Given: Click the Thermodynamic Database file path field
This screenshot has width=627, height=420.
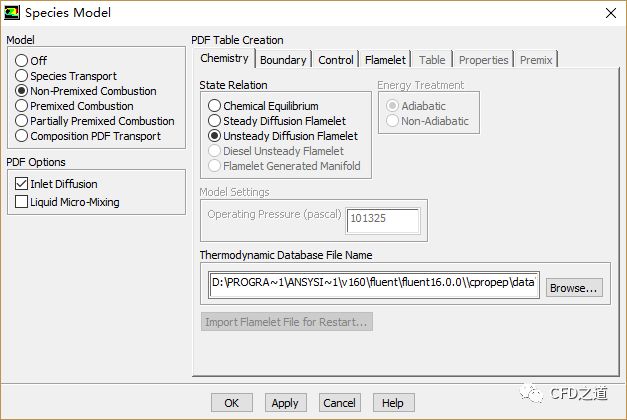Looking at the screenshot, I should (374, 287).
